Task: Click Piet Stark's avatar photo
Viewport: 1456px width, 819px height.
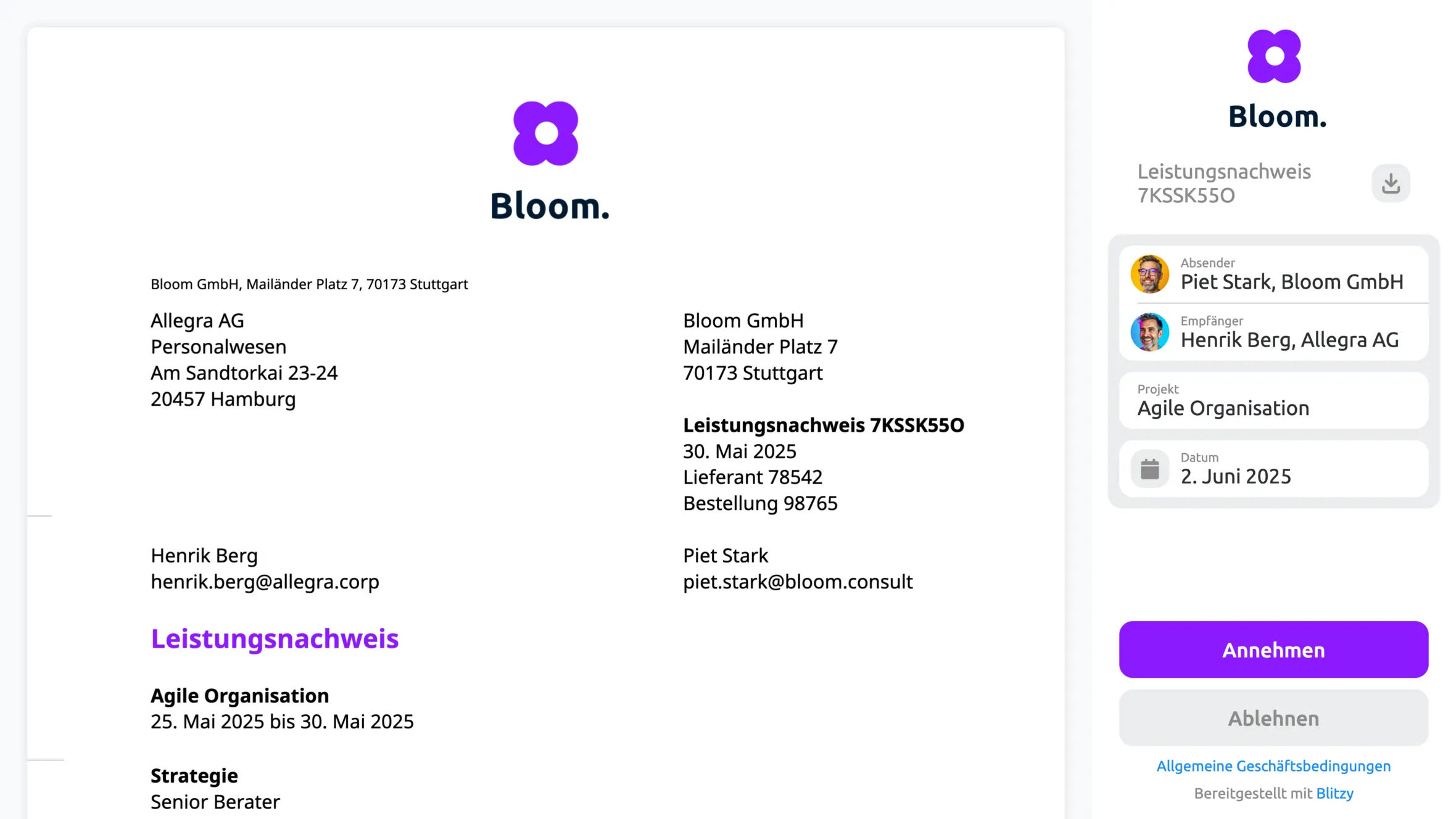Action: [x=1149, y=274]
